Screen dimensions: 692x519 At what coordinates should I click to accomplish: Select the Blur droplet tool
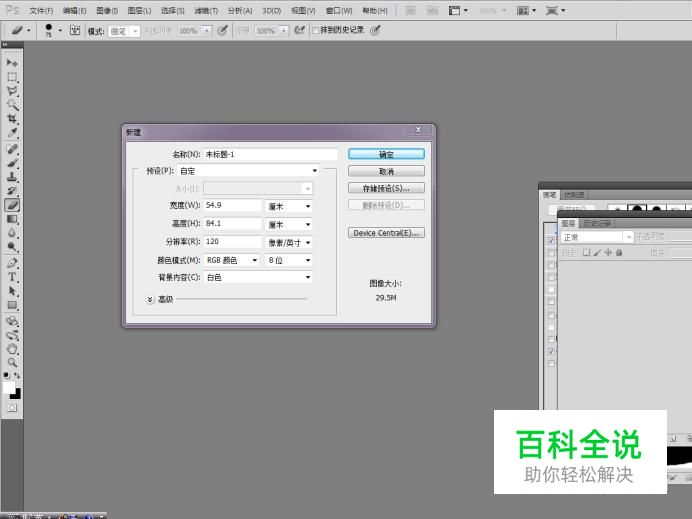click(12, 233)
